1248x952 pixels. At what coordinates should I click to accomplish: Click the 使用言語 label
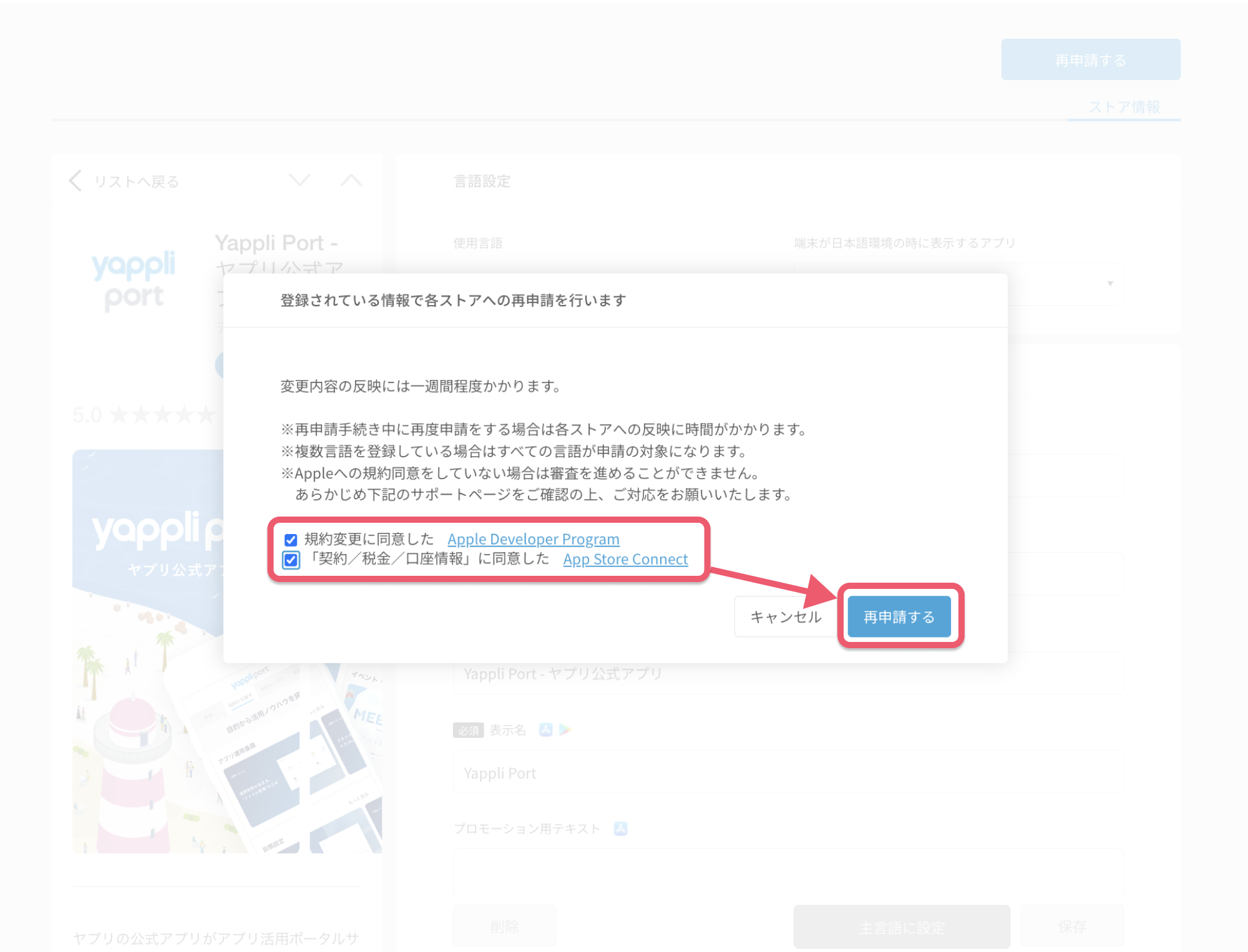(478, 243)
